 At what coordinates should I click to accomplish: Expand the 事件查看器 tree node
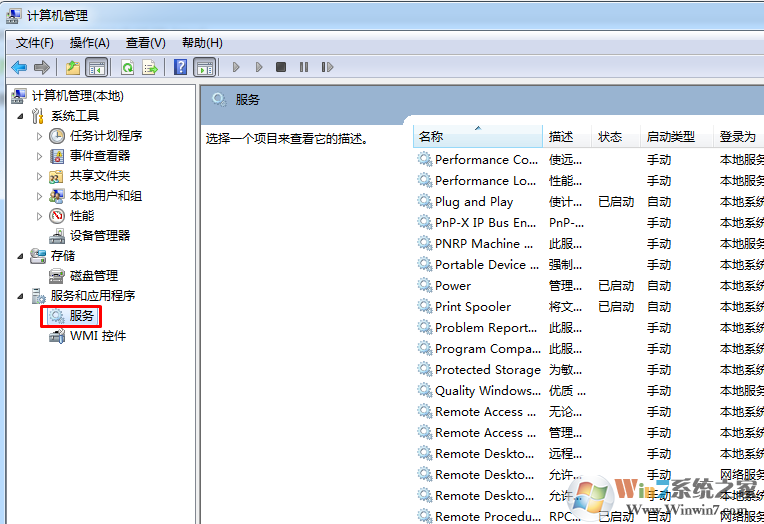[40, 156]
